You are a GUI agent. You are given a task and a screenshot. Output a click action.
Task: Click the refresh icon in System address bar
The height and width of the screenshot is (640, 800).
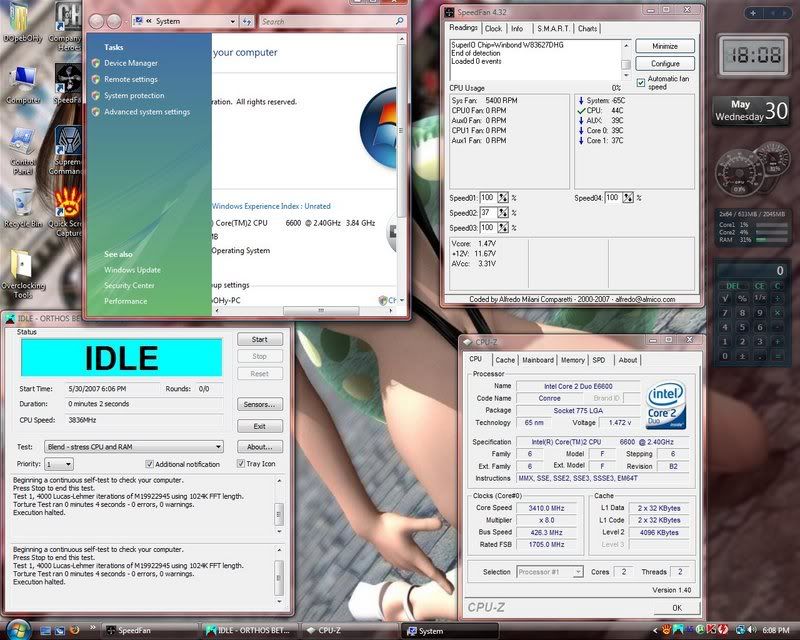click(247, 21)
